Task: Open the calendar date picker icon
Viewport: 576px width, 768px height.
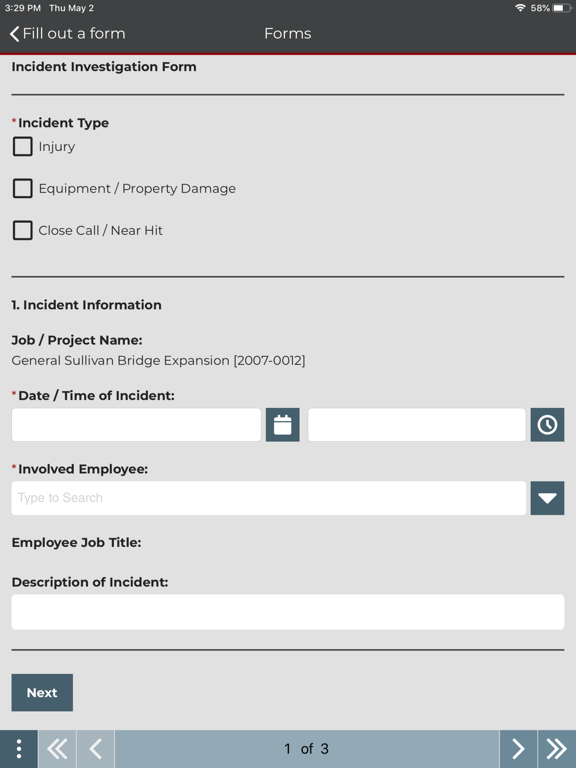Action: tap(283, 425)
